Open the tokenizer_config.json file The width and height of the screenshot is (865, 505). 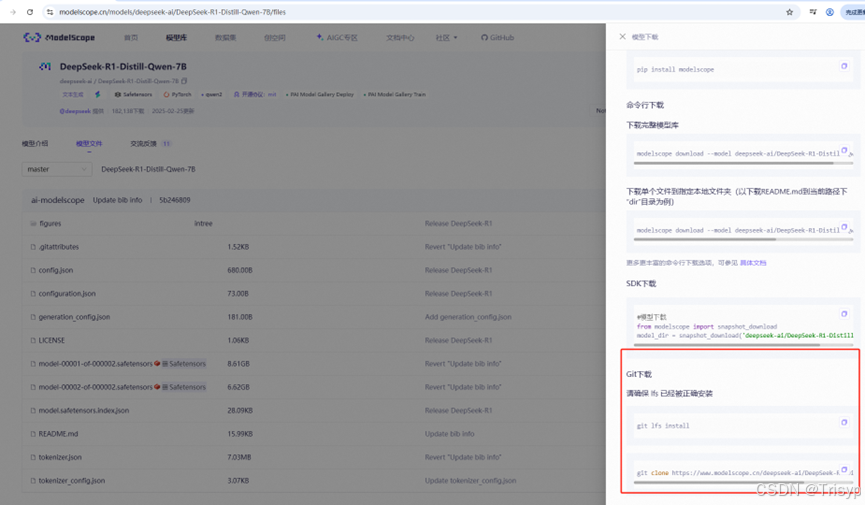(72, 481)
